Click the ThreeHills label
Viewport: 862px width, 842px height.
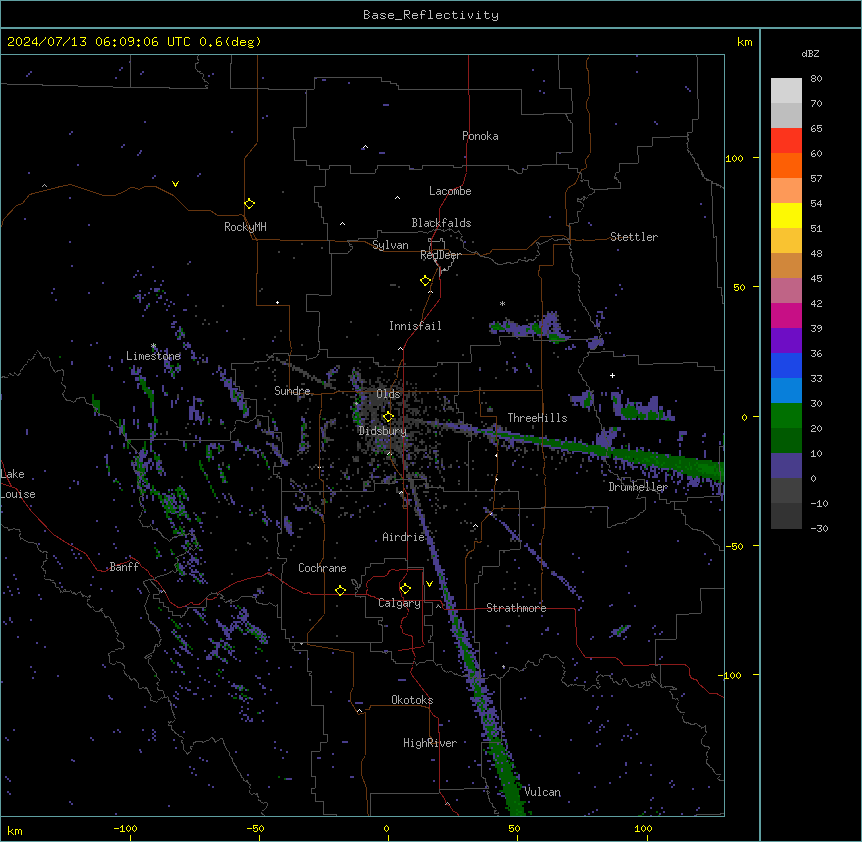tap(537, 418)
